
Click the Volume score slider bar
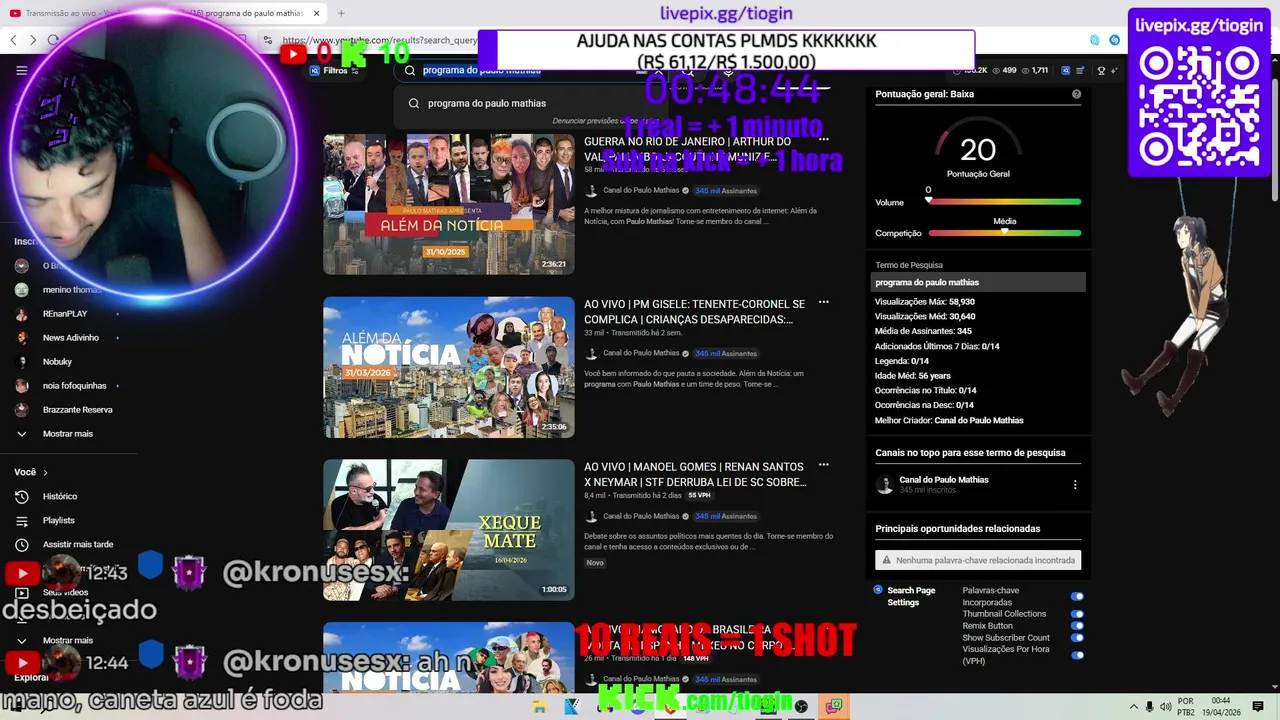[1004, 202]
